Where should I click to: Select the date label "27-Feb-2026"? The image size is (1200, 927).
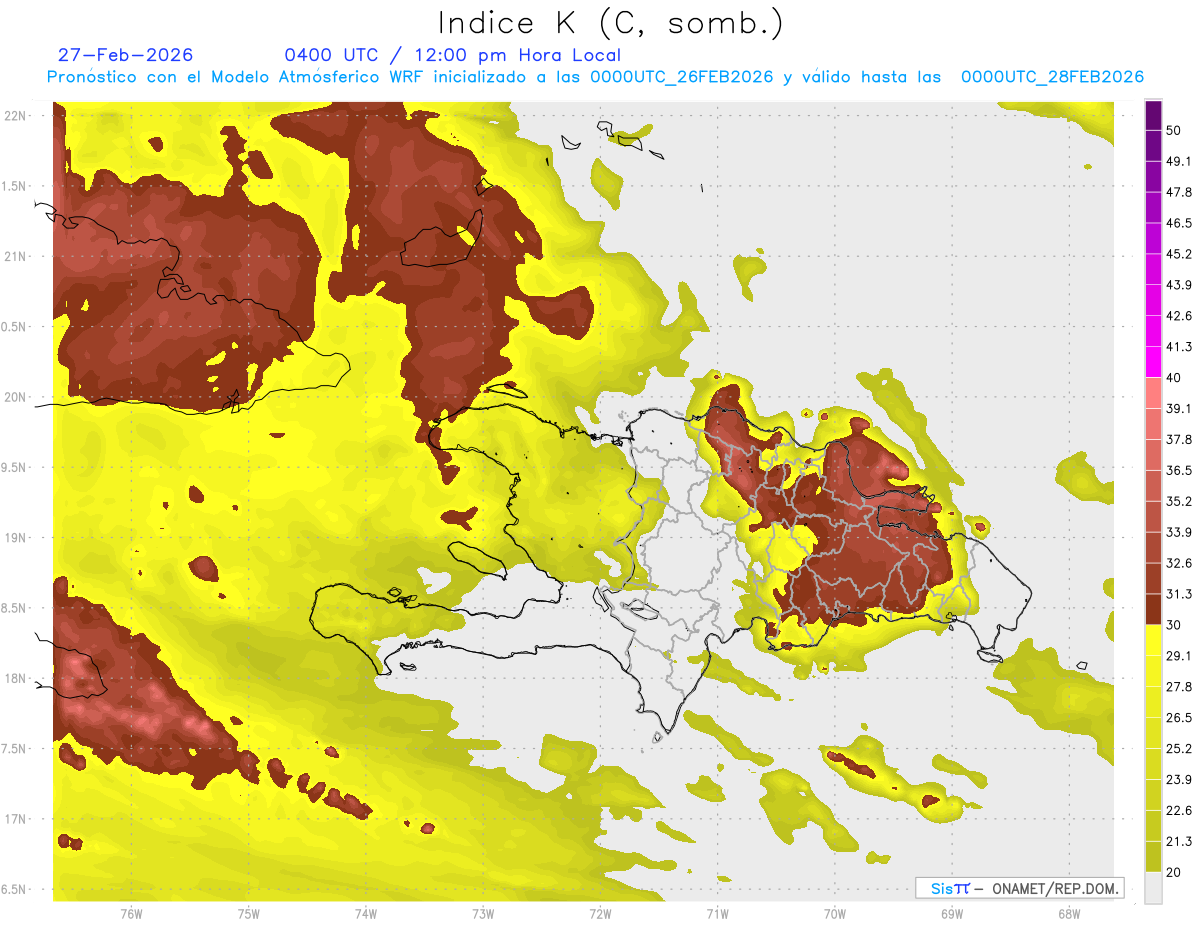124,55
